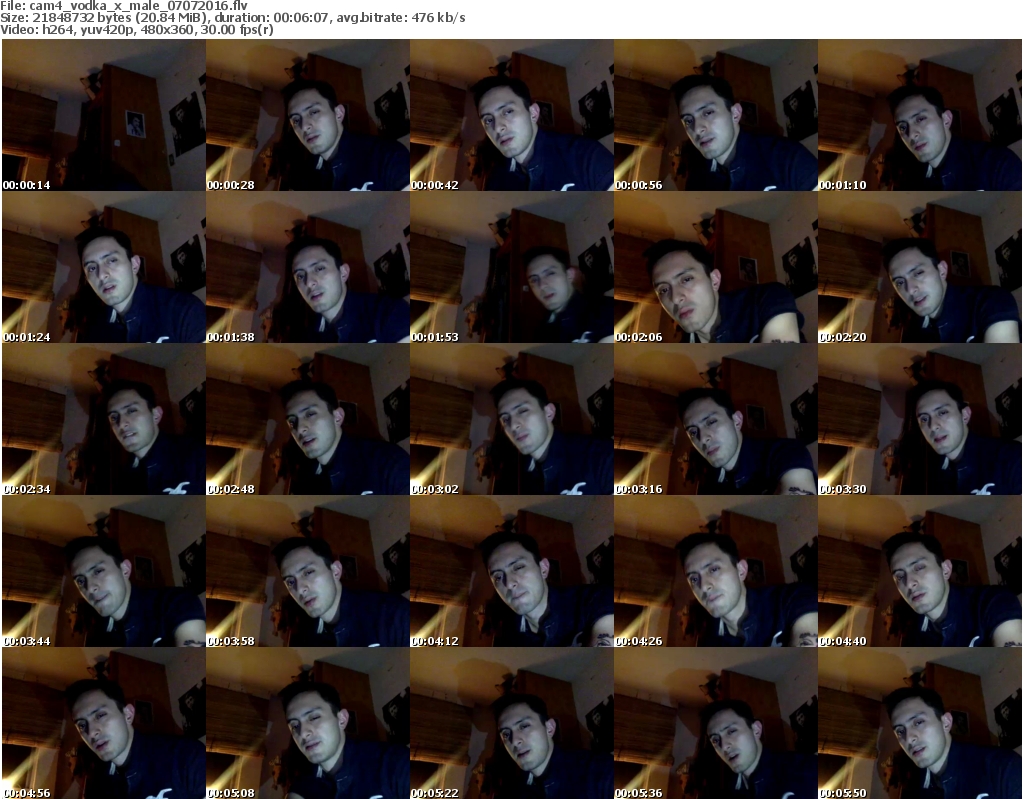Pick the frame at 00:03:16
This screenshot has width=1024, height=799.
pyautogui.click(x=716, y=419)
